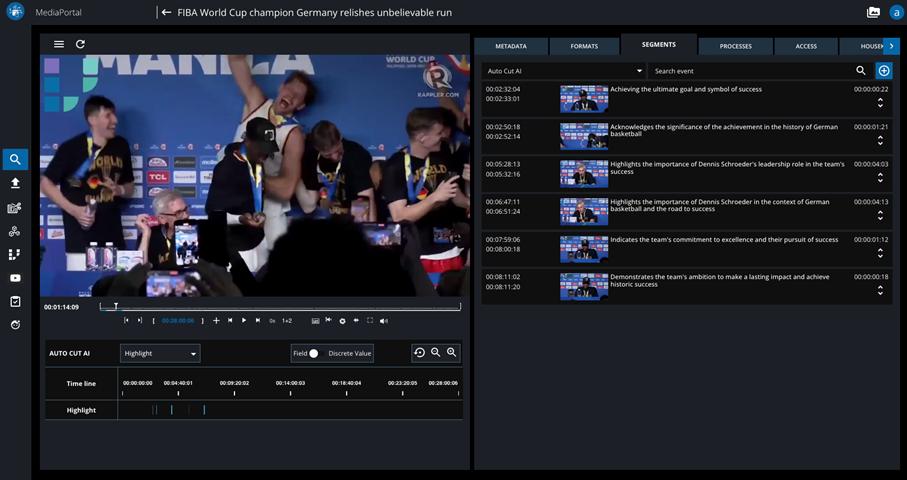
Task: Open the upload icon in sidebar
Action: [x=15, y=183]
